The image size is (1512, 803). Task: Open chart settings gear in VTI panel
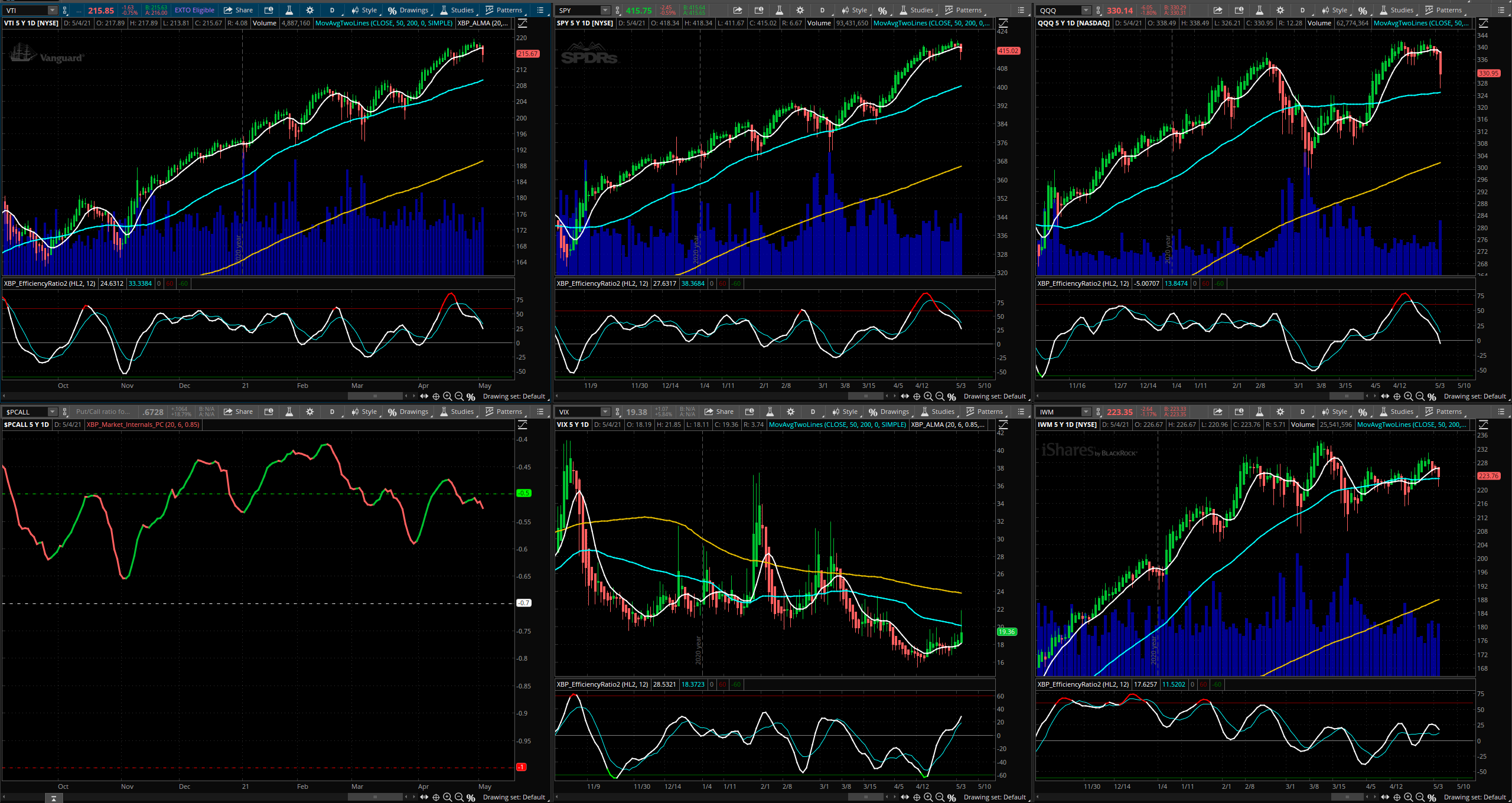[310, 10]
